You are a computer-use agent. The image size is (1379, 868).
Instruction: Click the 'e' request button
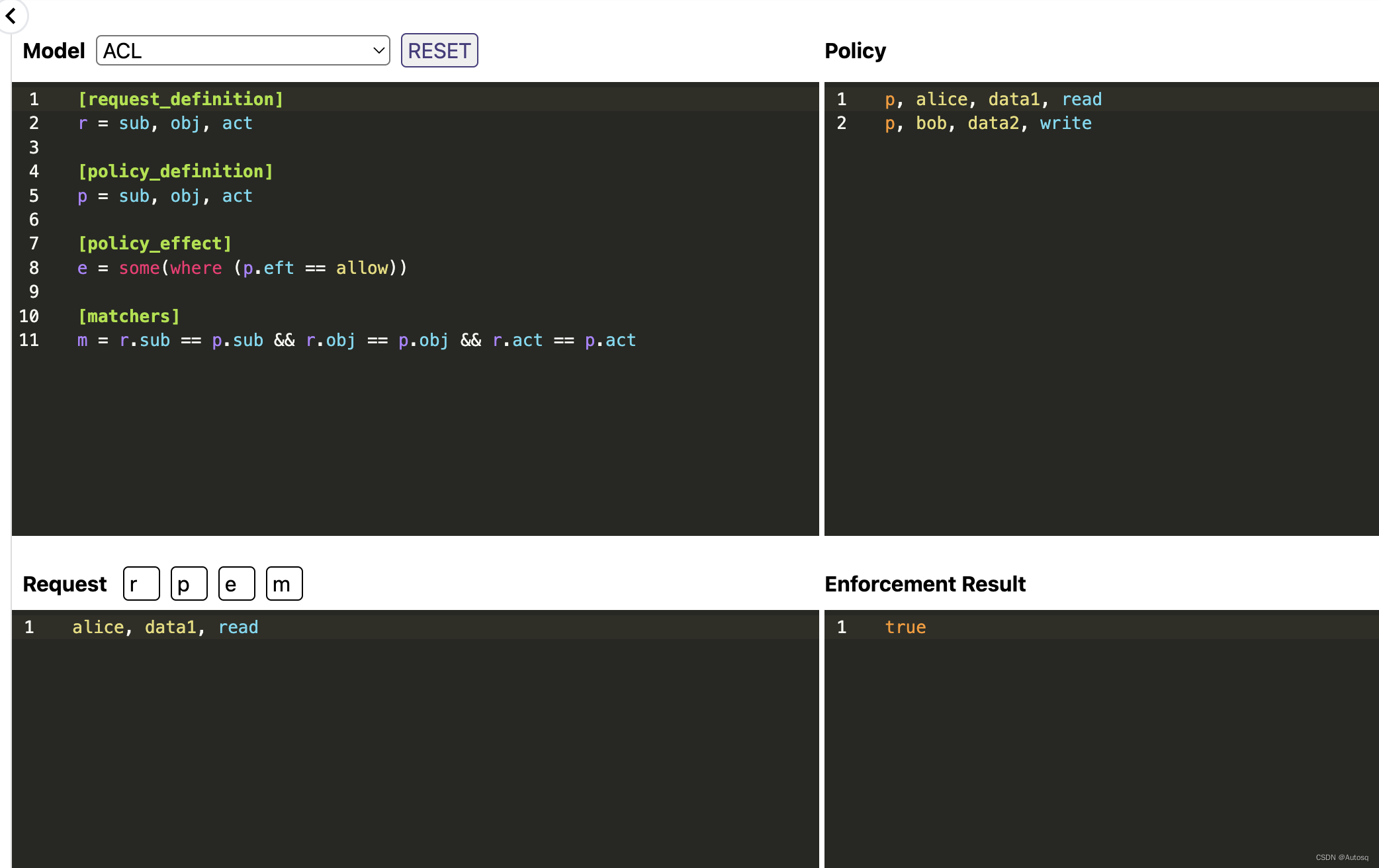(x=236, y=584)
